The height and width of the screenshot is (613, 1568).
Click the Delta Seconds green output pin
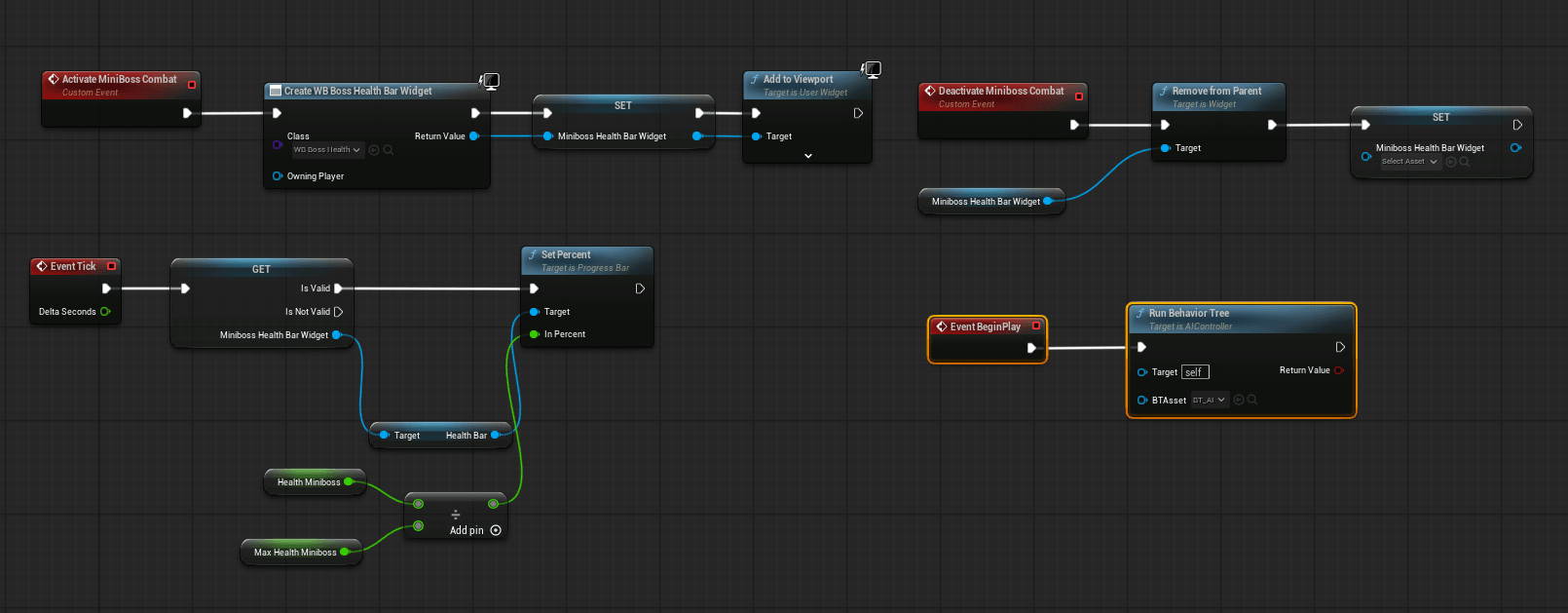[x=105, y=312]
